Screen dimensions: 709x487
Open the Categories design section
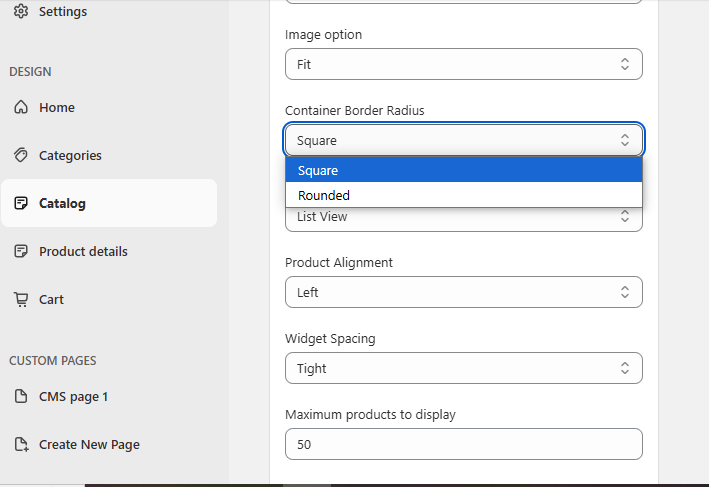tap(70, 155)
